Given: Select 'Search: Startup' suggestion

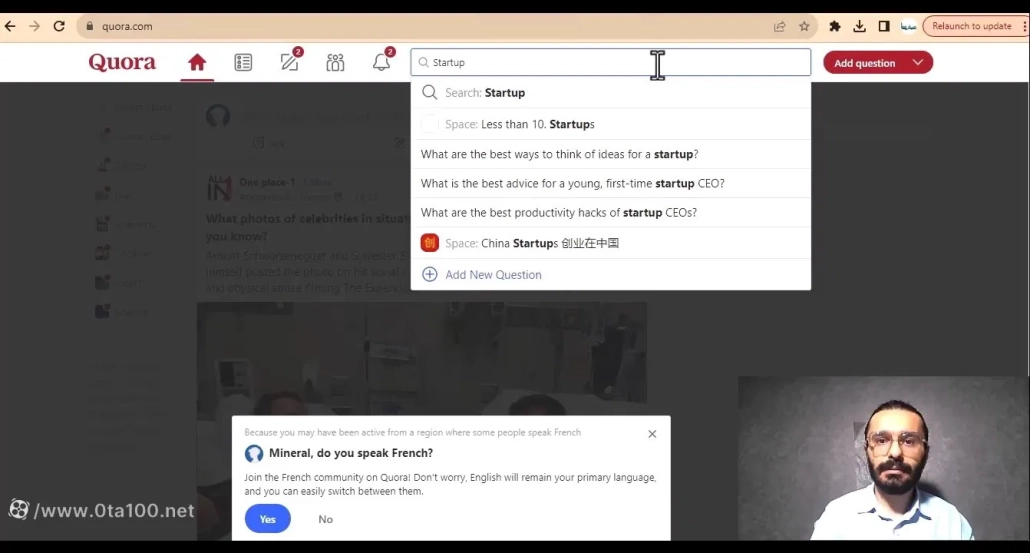Looking at the screenshot, I should click(485, 93).
